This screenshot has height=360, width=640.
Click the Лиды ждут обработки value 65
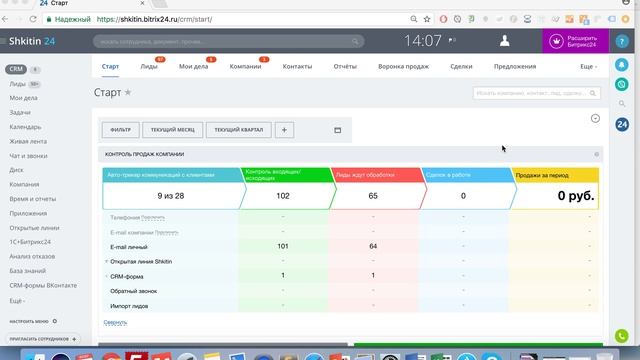[x=373, y=196]
